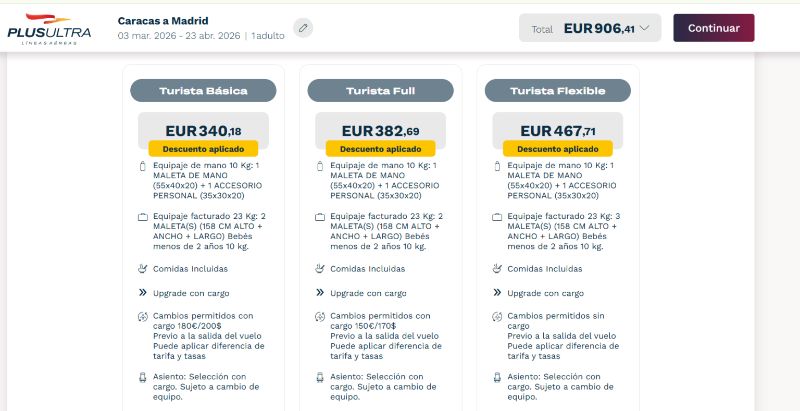The height and width of the screenshot is (411, 800).
Task: Click checked baggage icon in Turista Full
Action: (319, 216)
